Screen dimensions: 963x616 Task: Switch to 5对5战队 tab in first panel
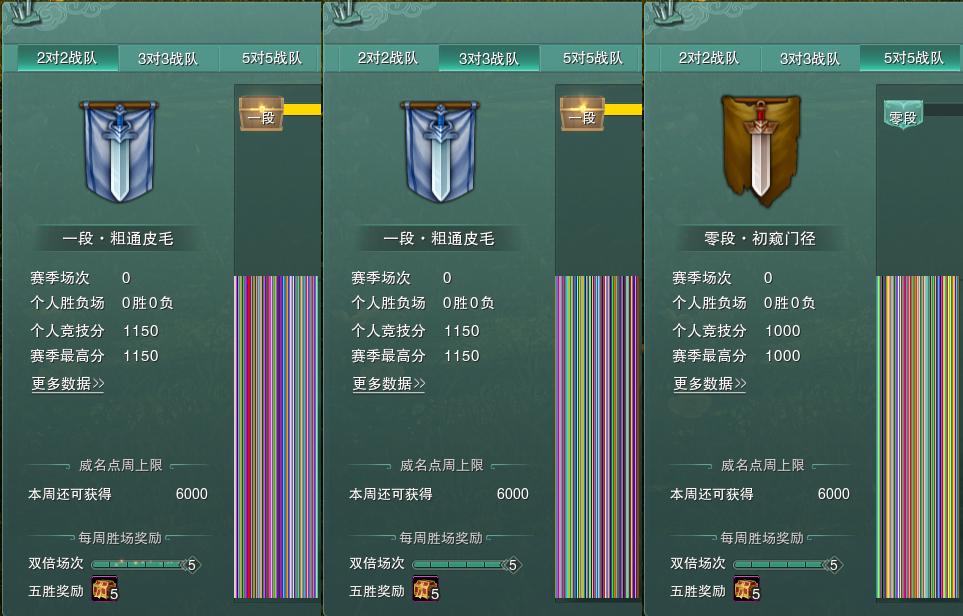[271, 58]
